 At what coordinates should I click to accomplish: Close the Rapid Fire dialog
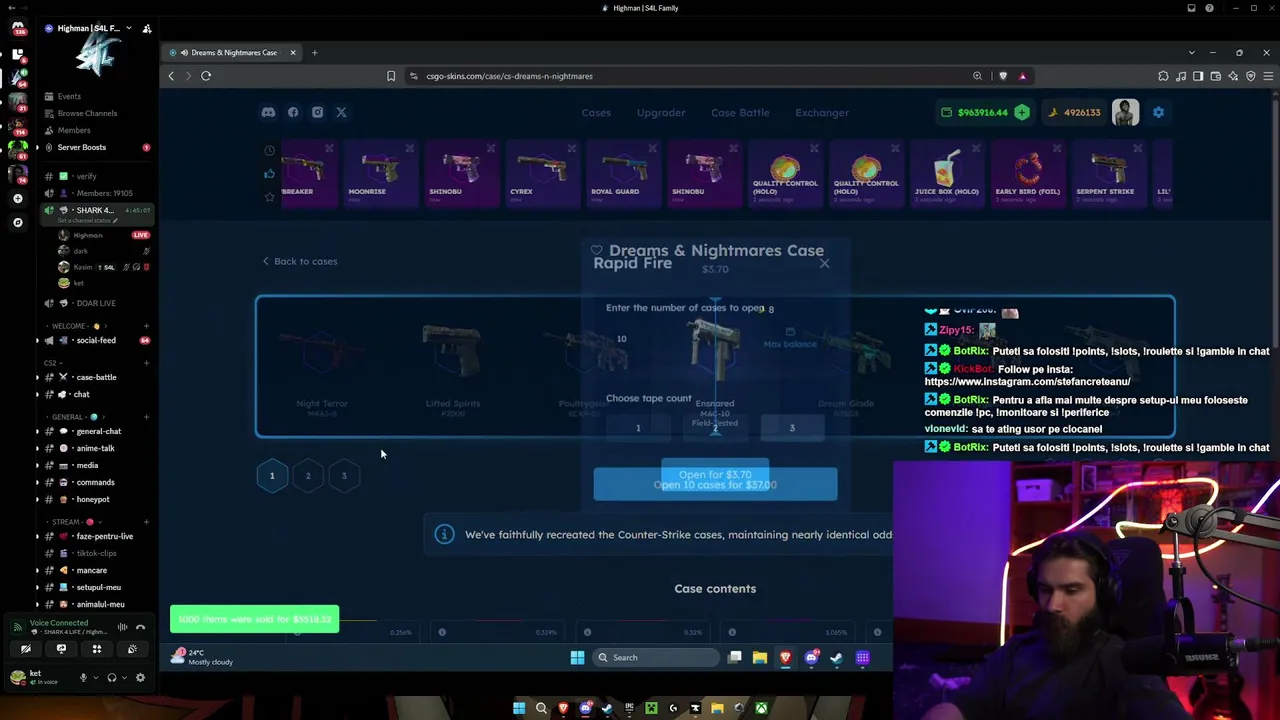point(824,264)
